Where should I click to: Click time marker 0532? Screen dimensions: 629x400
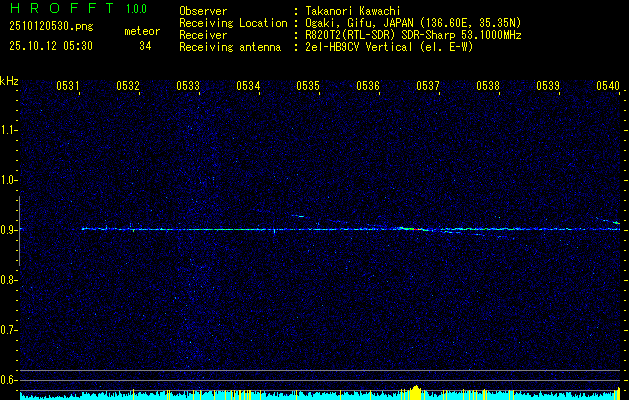coord(128,85)
